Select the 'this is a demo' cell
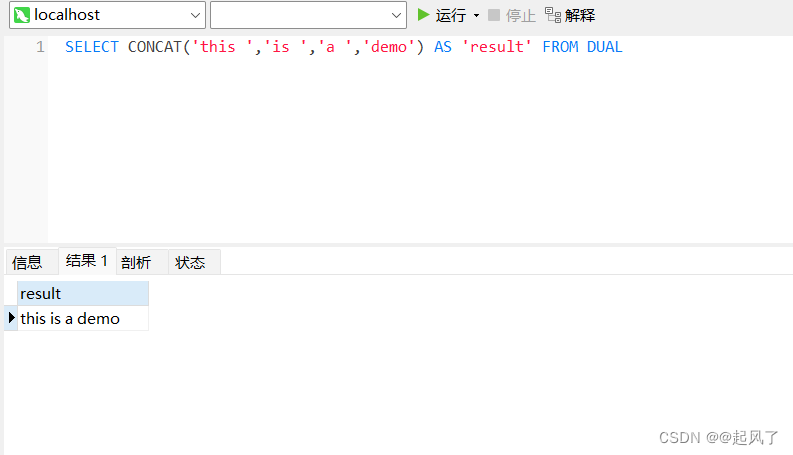The height and width of the screenshot is (455, 793). (83, 318)
